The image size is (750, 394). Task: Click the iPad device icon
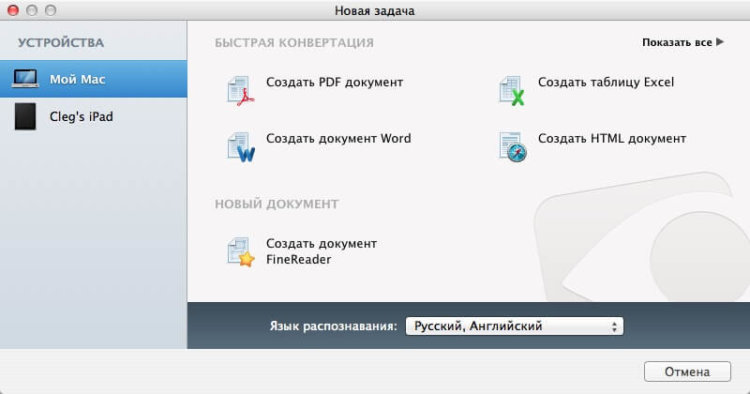[x=25, y=116]
